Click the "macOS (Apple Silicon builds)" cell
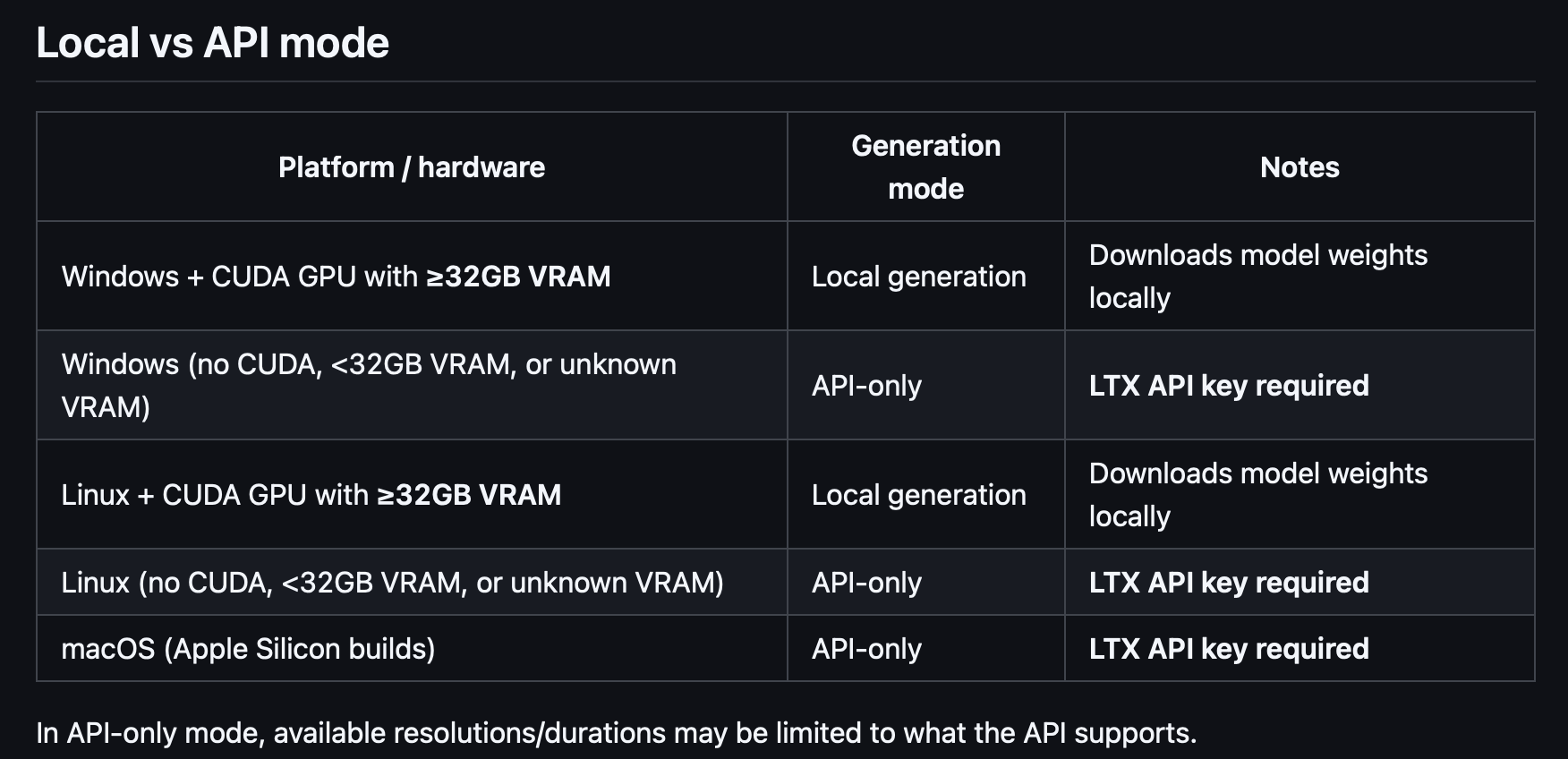Viewport: 1568px width, 759px height. (x=248, y=649)
